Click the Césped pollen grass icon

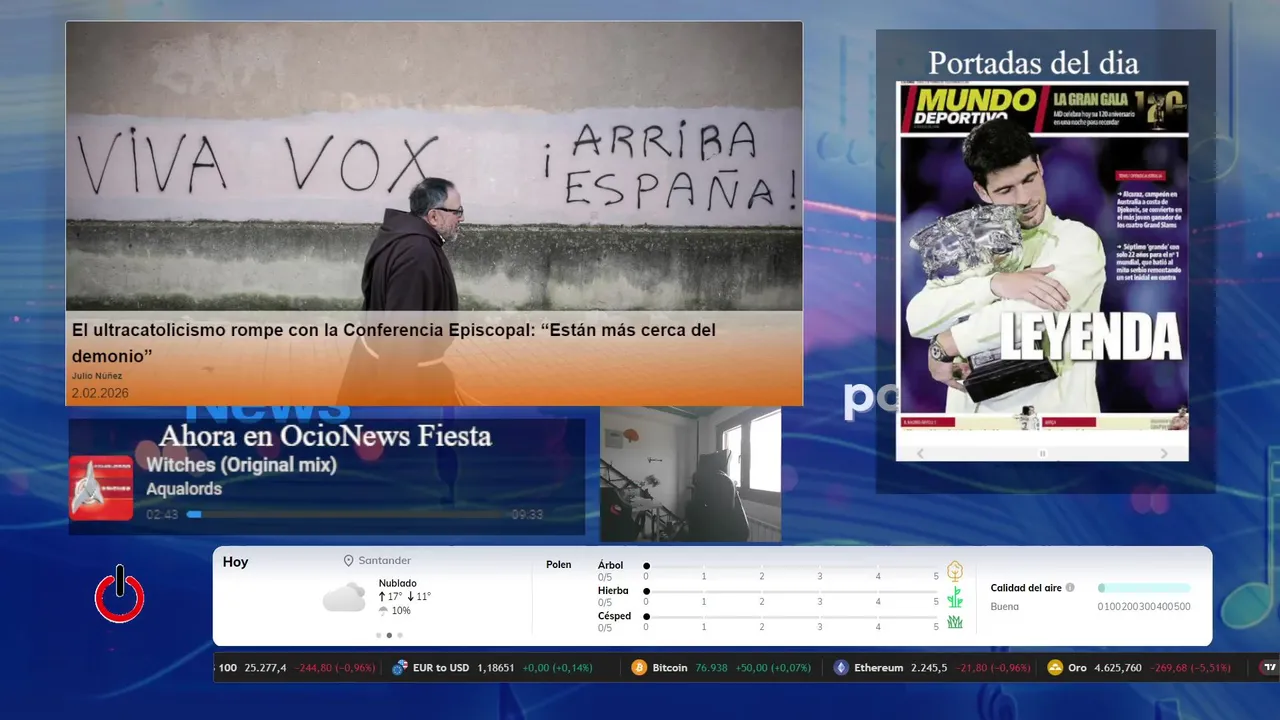(x=955, y=622)
